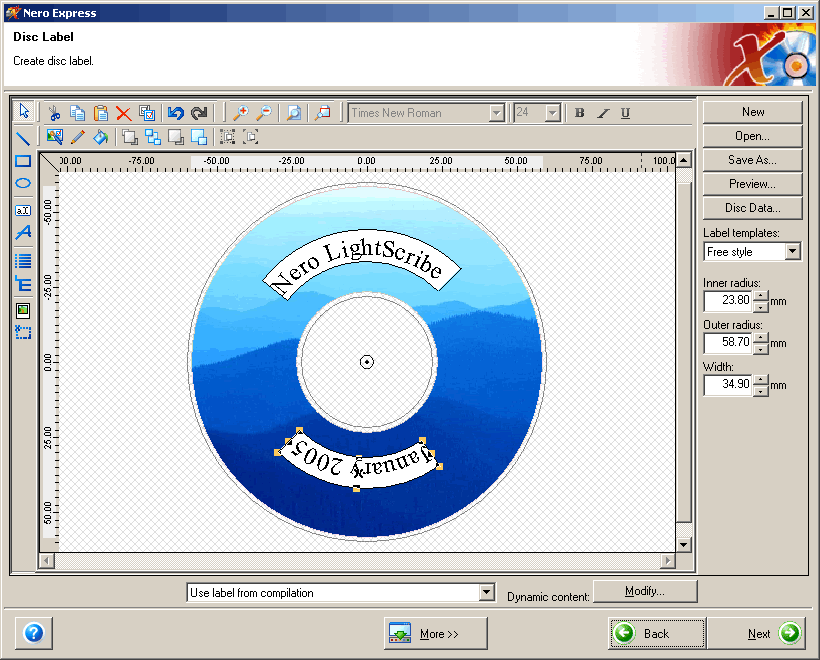Viewport: 820px width, 660px height.
Task: Click the Paste toolbar icon
Action: pyautogui.click(x=101, y=113)
